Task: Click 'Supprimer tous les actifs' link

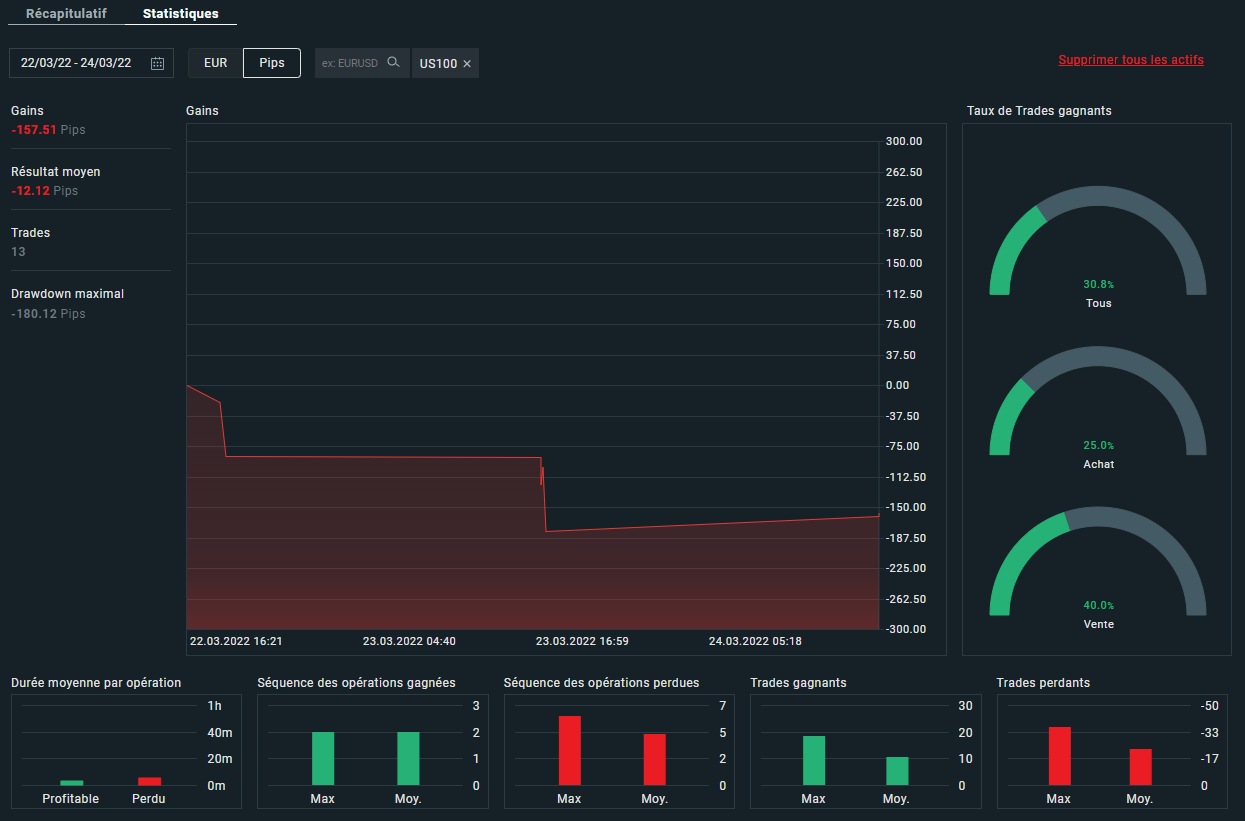Action: click(x=1131, y=60)
